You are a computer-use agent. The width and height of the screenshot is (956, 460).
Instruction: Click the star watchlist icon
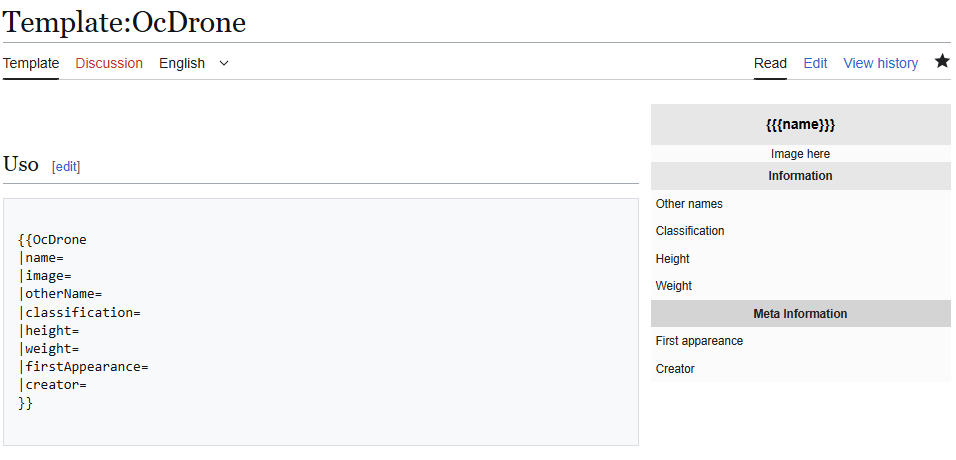(x=942, y=62)
